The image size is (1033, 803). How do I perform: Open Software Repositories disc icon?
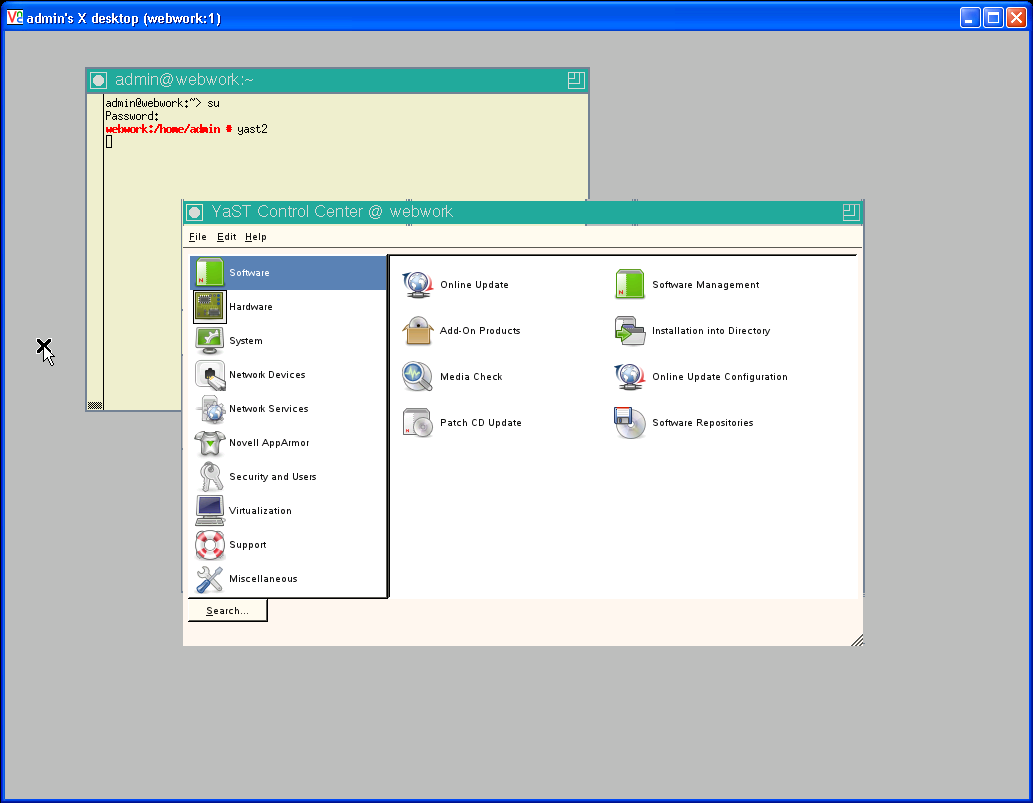pyautogui.click(x=630, y=423)
